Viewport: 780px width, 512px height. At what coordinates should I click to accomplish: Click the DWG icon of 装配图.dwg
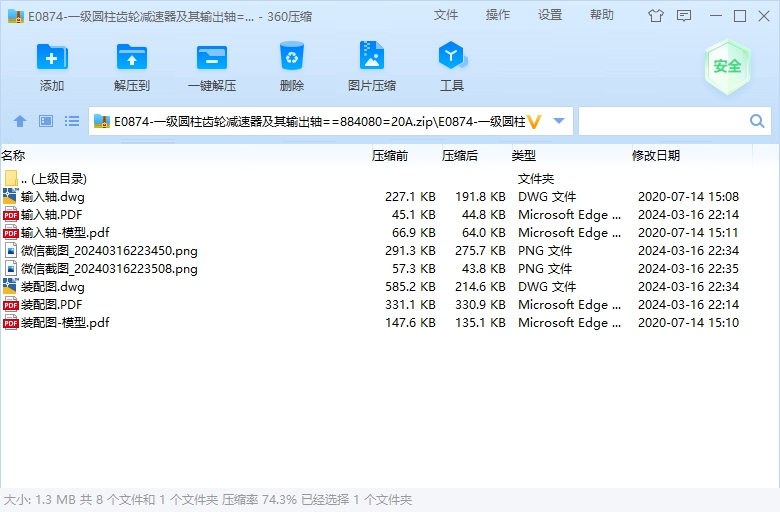(10, 286)
